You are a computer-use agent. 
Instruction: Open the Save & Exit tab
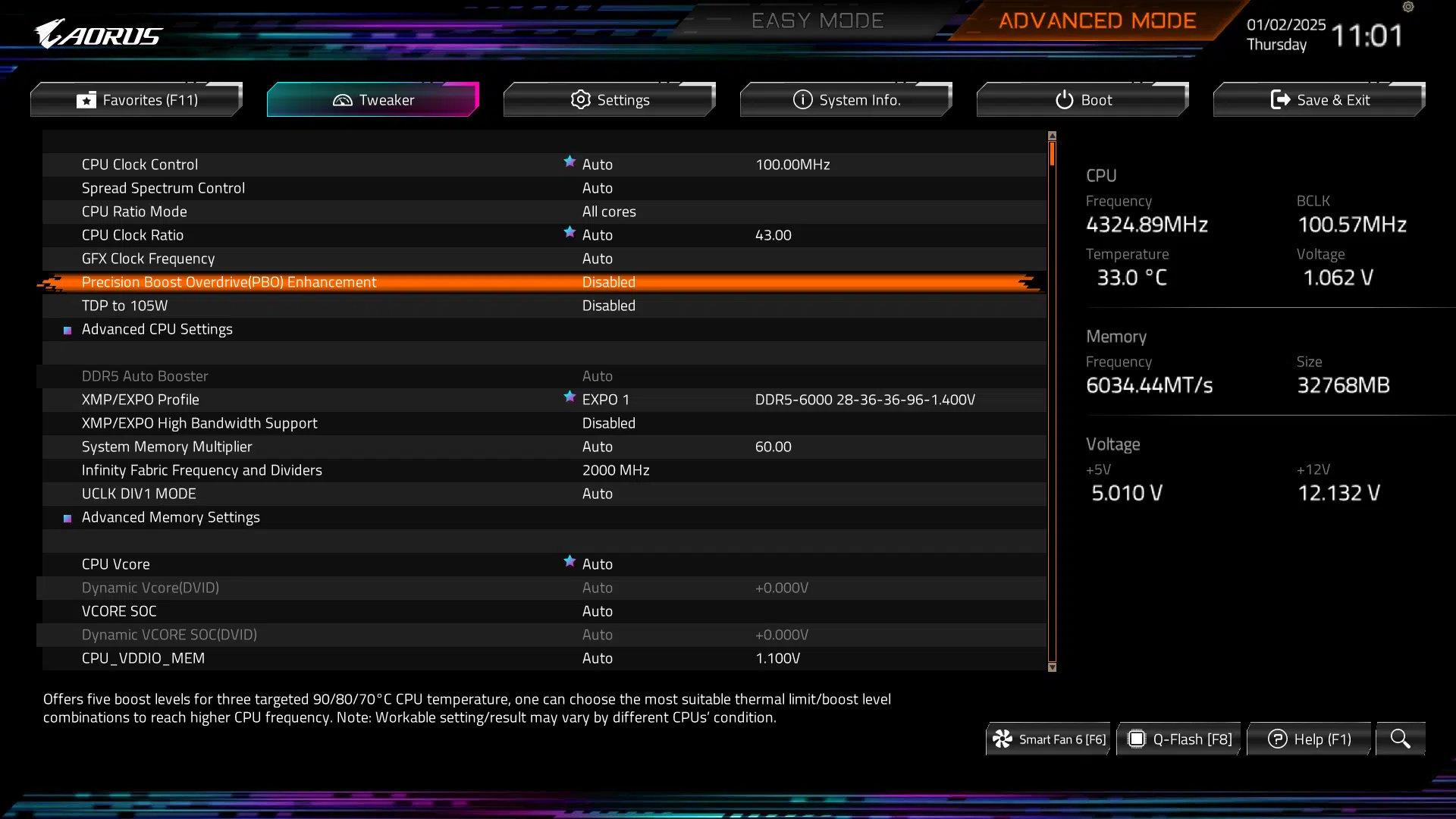tap(1319, 99)
